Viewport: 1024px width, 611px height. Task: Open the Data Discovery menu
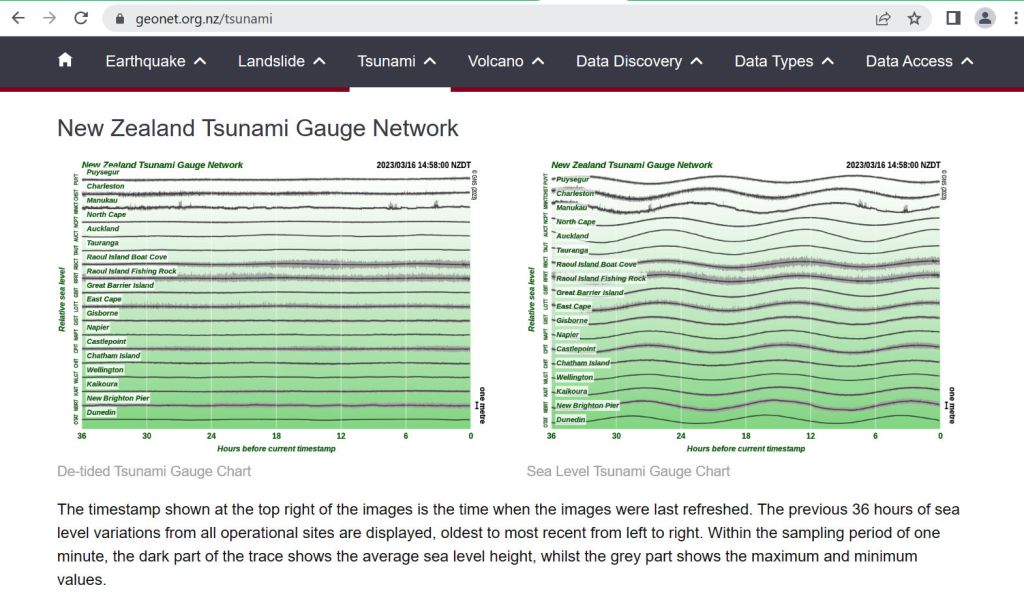coord(639,61)
